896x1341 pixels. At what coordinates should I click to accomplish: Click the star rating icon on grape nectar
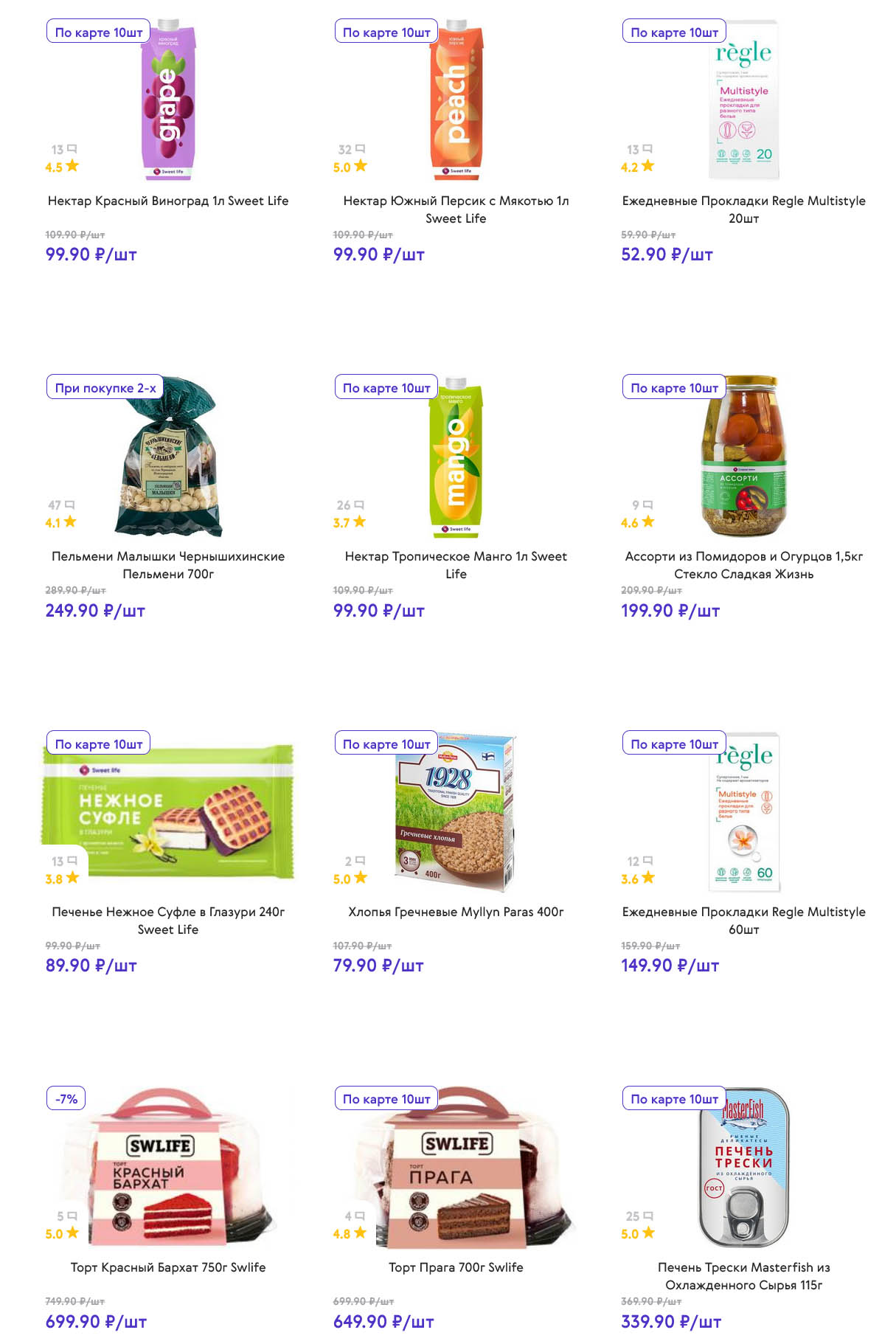click(72, 166)
